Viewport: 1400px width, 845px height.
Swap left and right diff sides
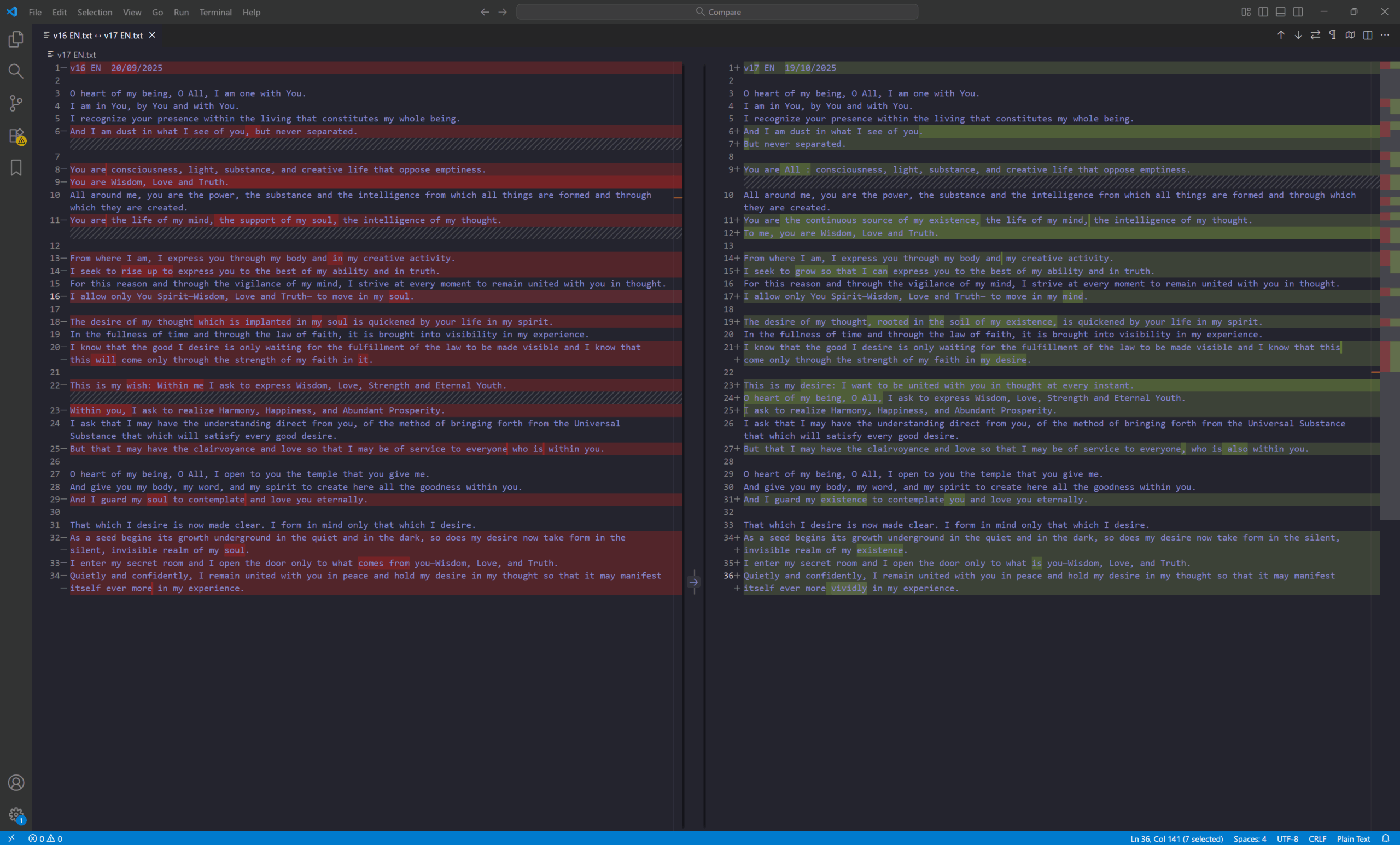click(x=1315, y=35)
